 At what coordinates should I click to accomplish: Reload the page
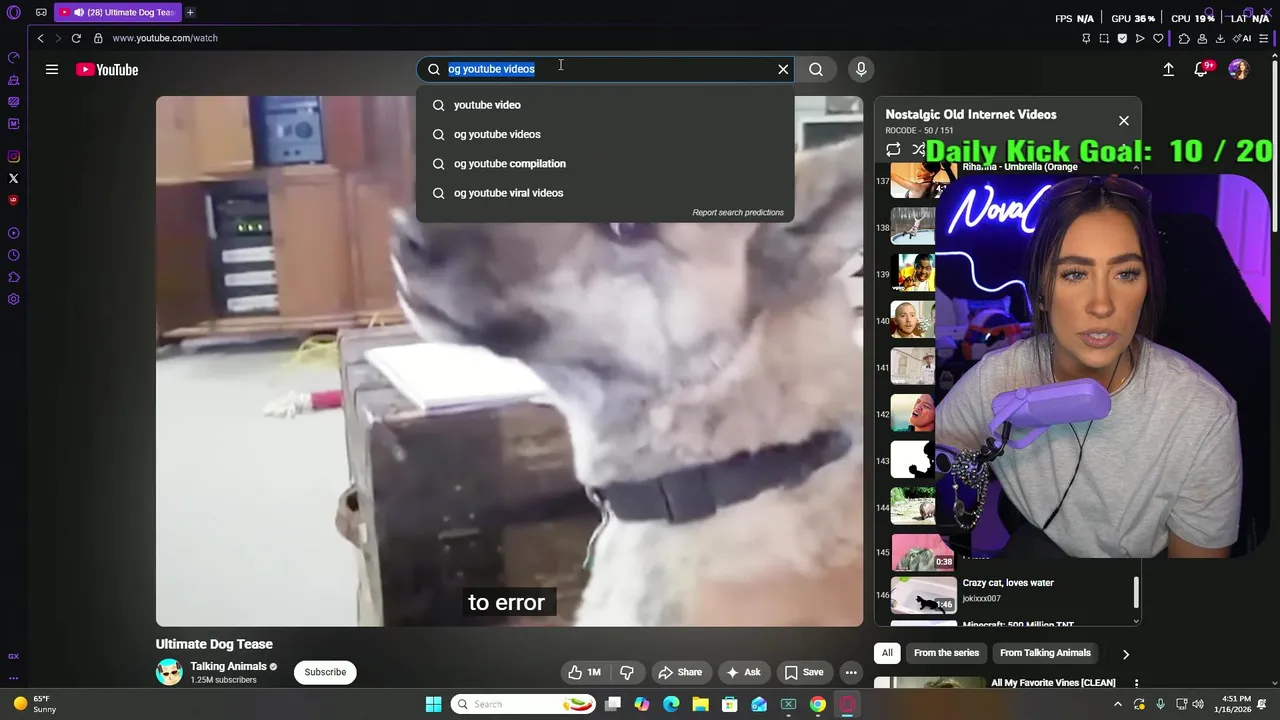[76, 38]
